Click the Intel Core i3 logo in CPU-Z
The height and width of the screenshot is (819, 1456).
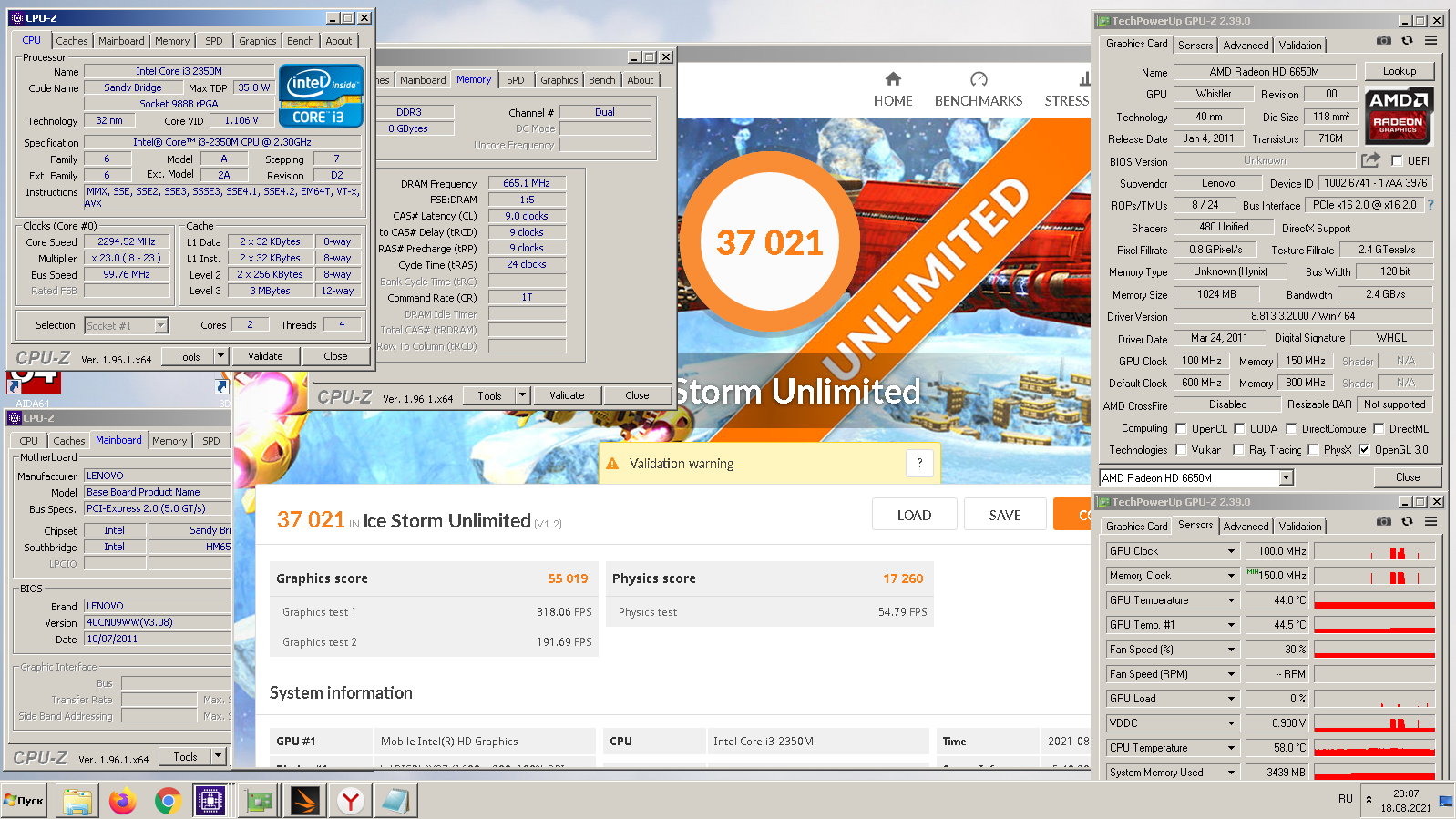coord(321,96)
